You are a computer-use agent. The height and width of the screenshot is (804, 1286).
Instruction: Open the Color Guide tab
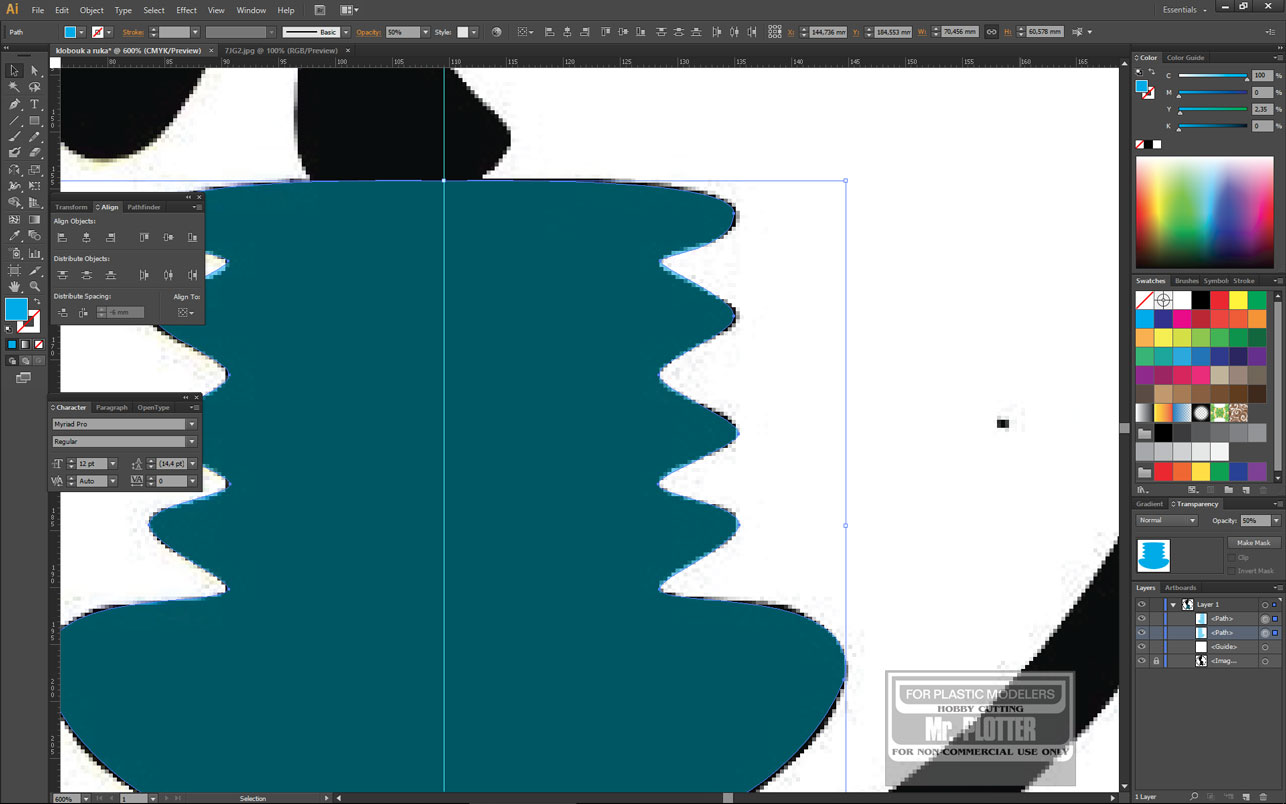coord(1186,57)
